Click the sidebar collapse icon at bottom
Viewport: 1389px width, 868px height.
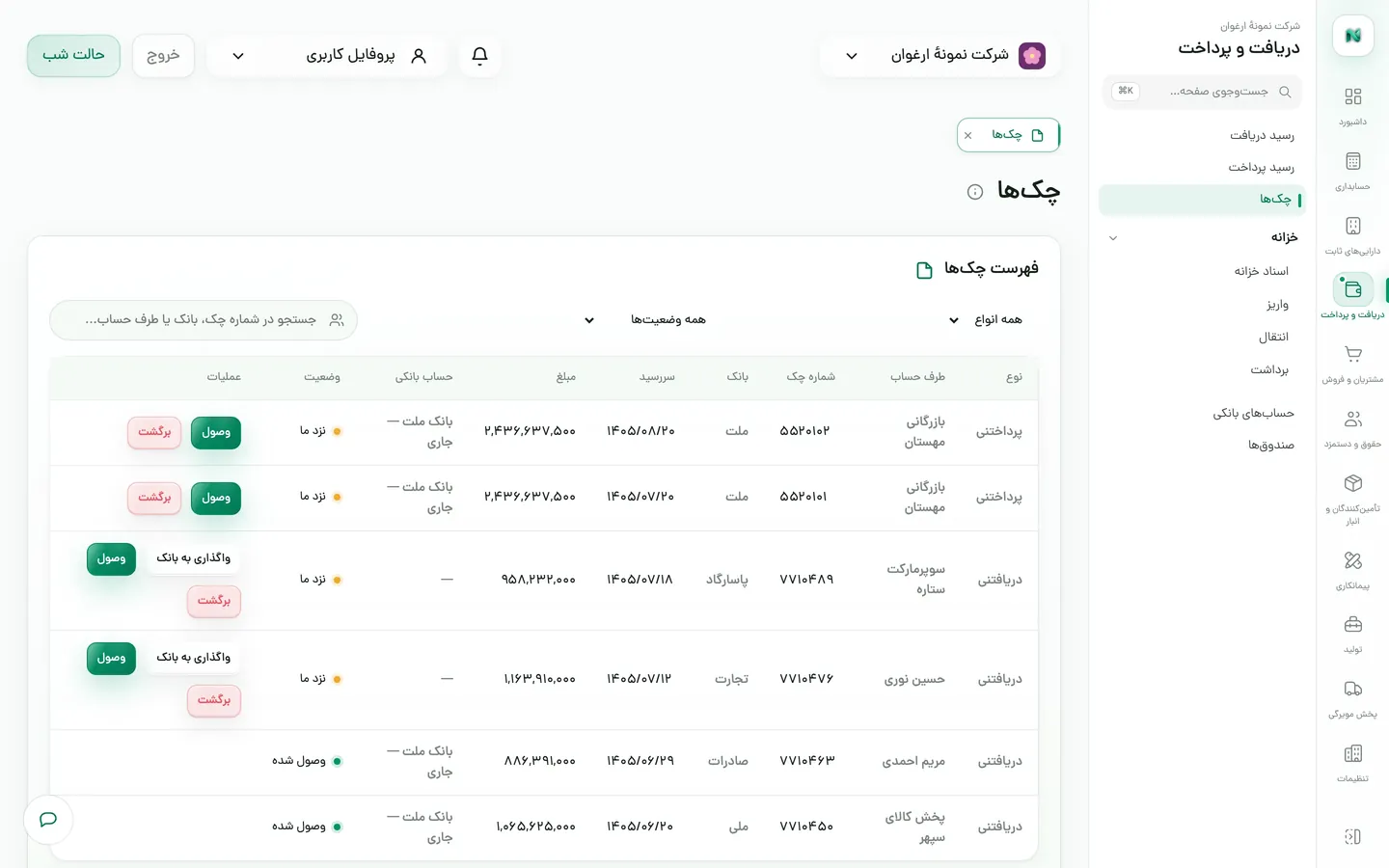(1352, 836)
